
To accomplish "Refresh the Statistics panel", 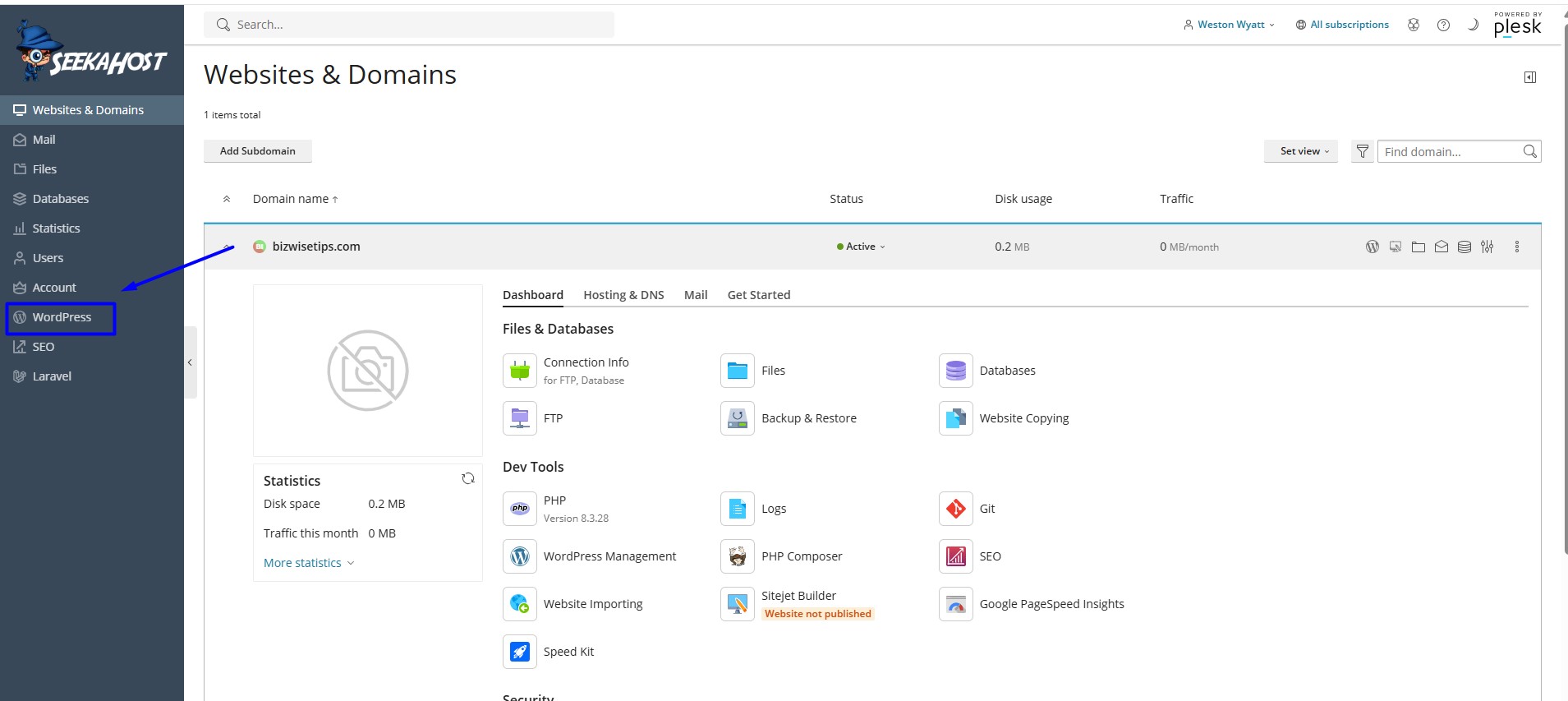I will 468,478.
